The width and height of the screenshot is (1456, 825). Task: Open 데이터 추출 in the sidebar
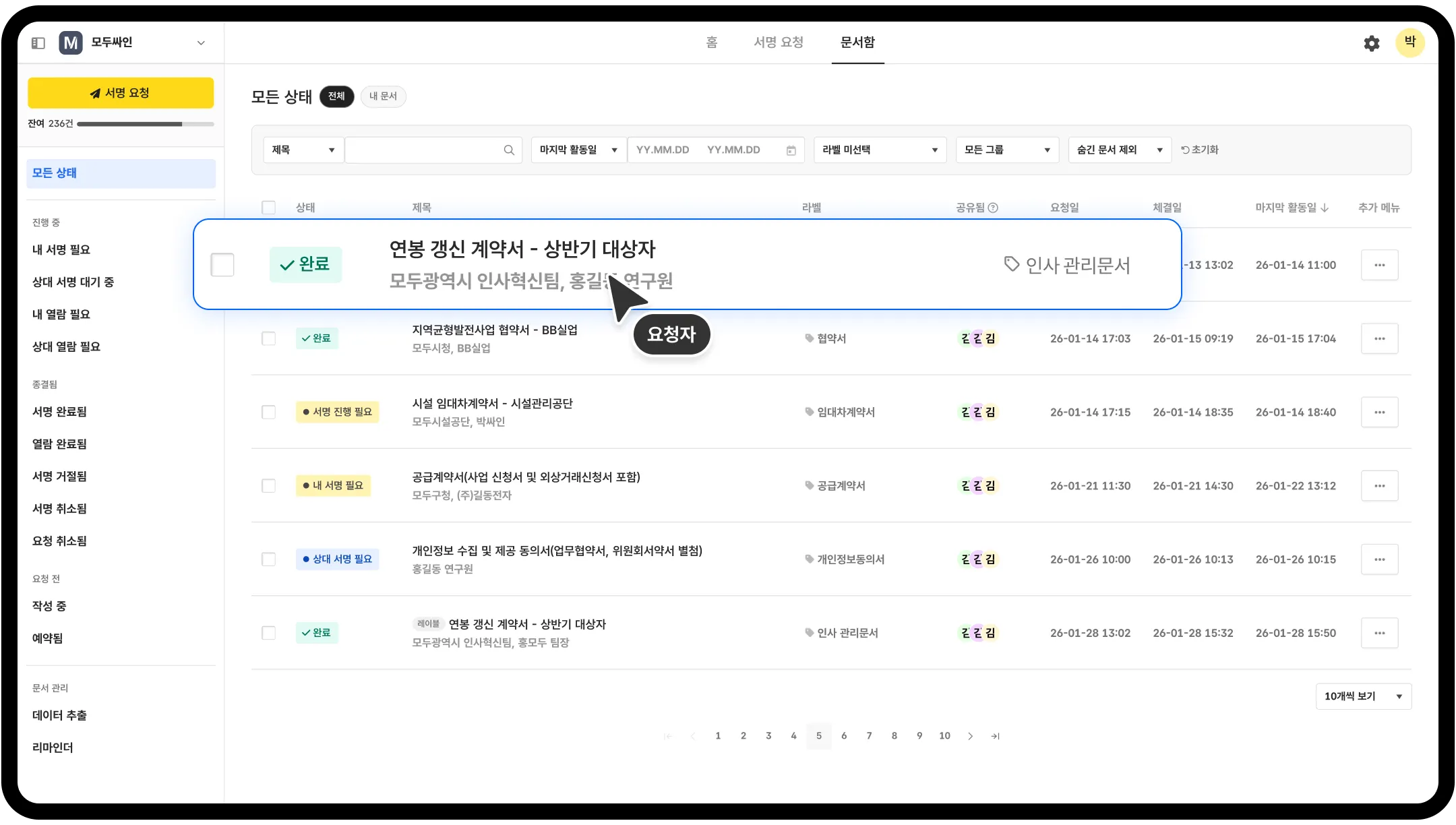pos(59,715)
